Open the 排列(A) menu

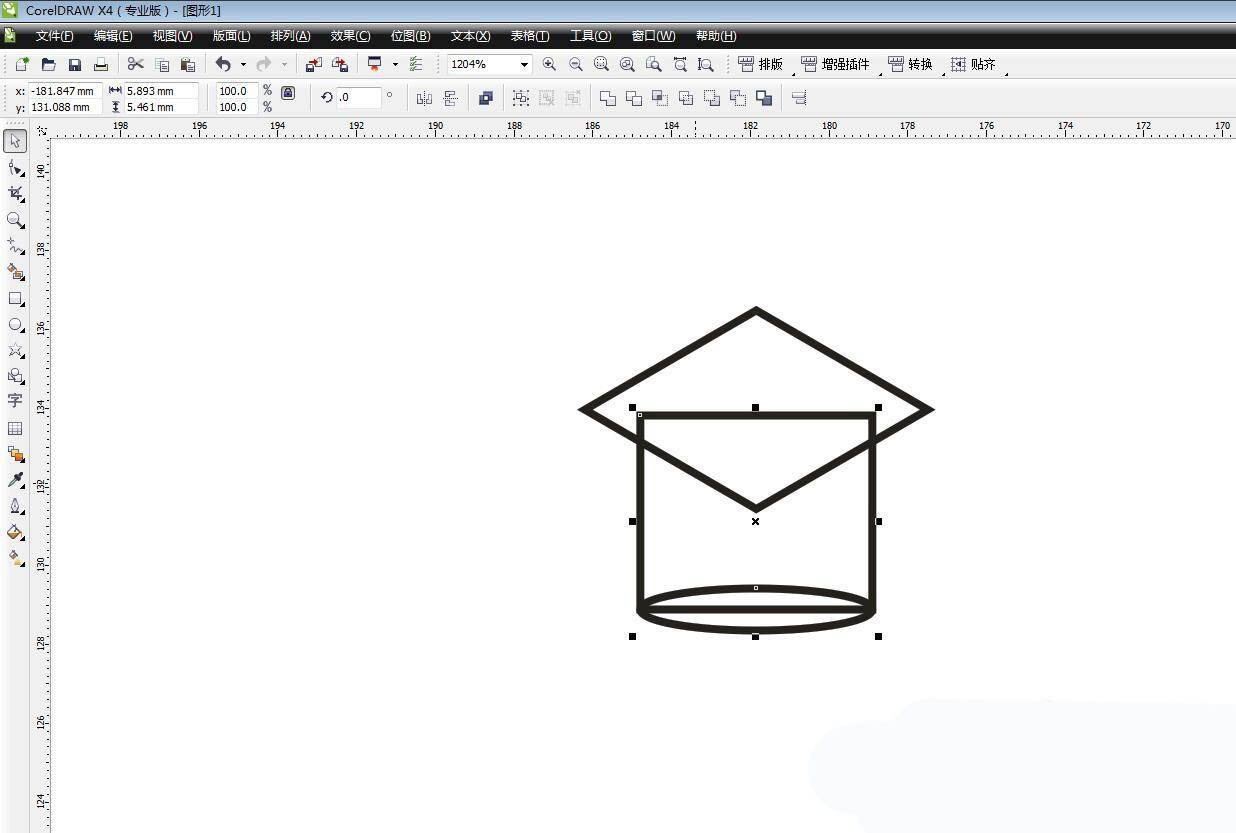pos(290,36)
